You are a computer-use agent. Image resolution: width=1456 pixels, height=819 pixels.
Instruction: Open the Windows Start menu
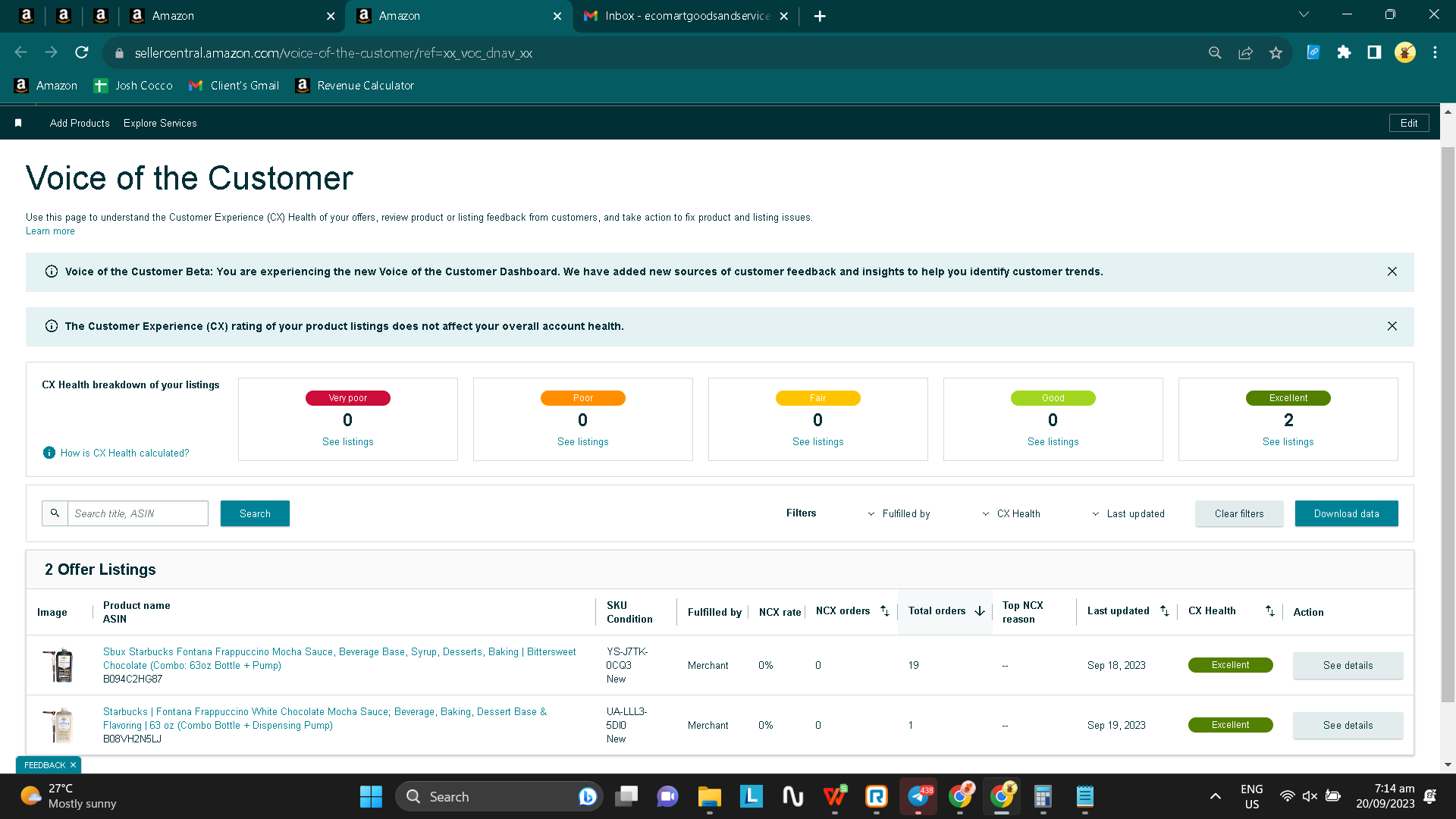coord(371,797)
